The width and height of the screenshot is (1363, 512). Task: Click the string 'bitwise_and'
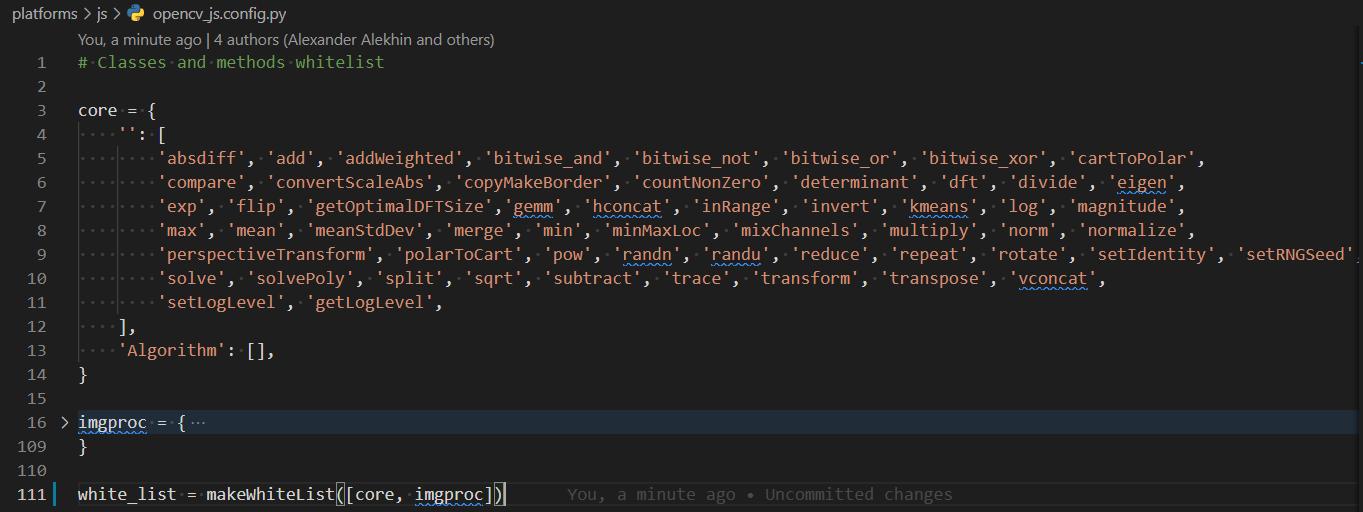coord(549,158)
